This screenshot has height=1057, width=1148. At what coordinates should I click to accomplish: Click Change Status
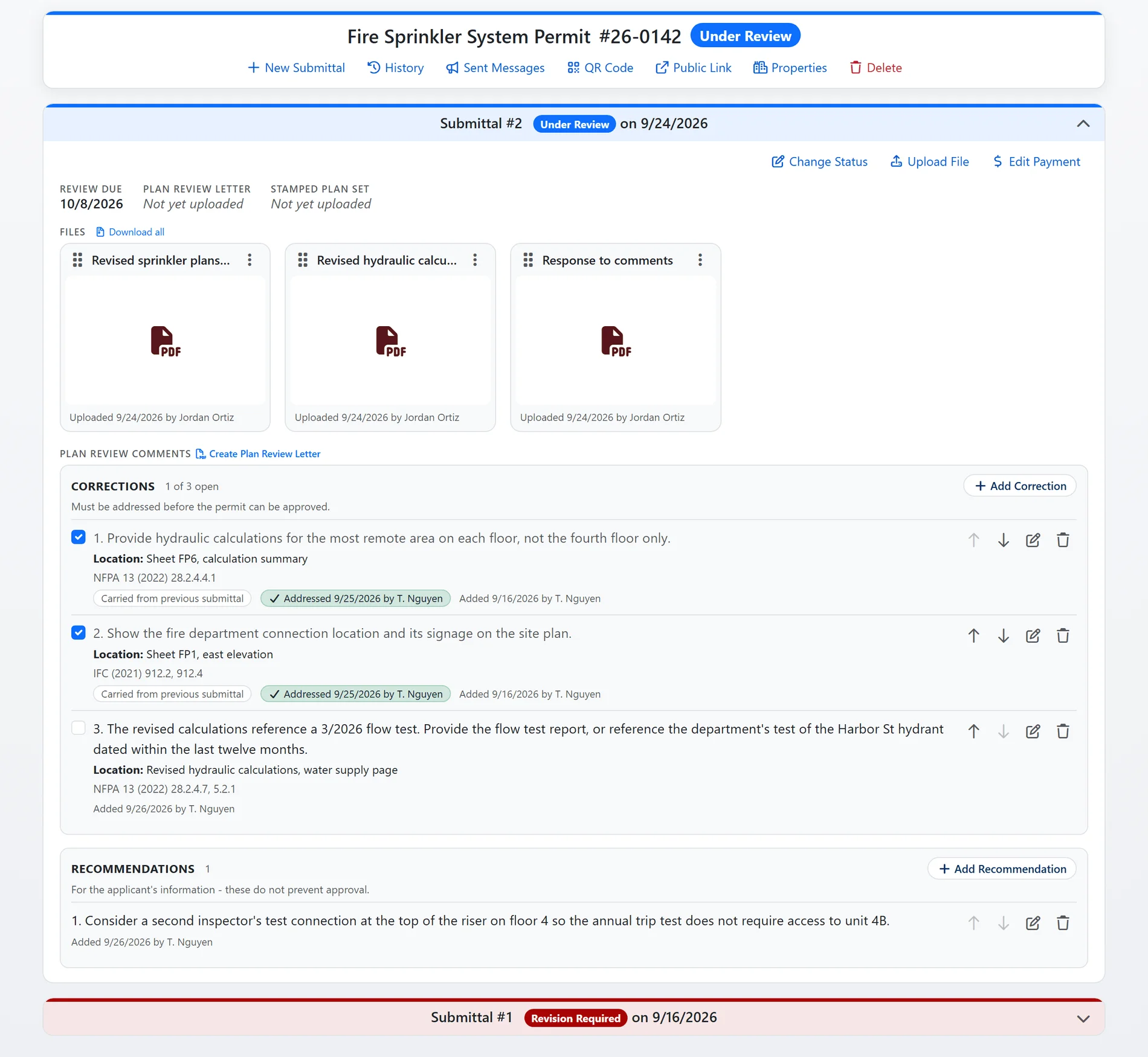pos(819,162)
